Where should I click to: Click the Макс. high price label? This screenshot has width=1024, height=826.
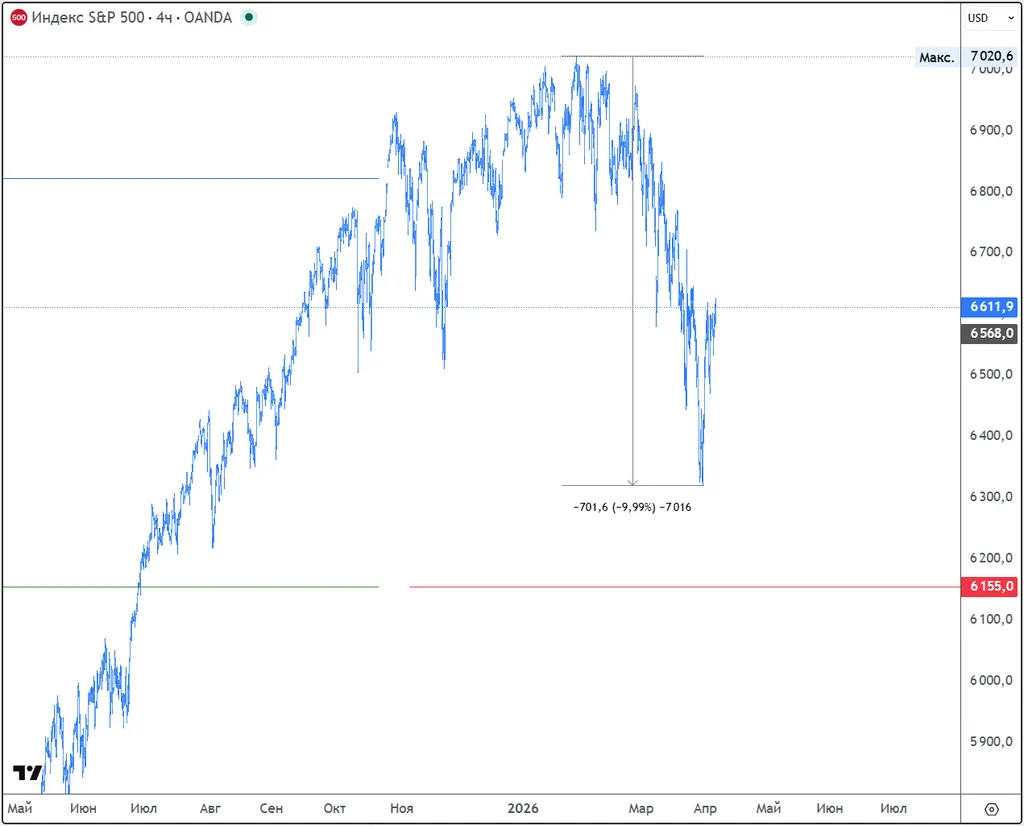point(937,57)
